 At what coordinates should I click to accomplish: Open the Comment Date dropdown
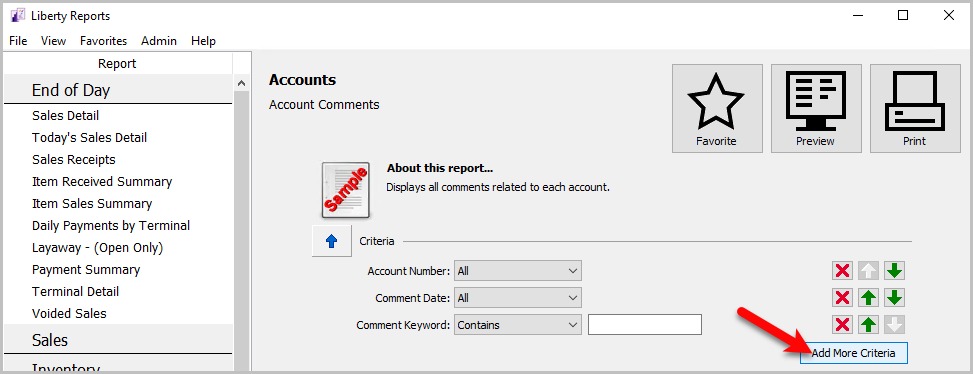518,298
